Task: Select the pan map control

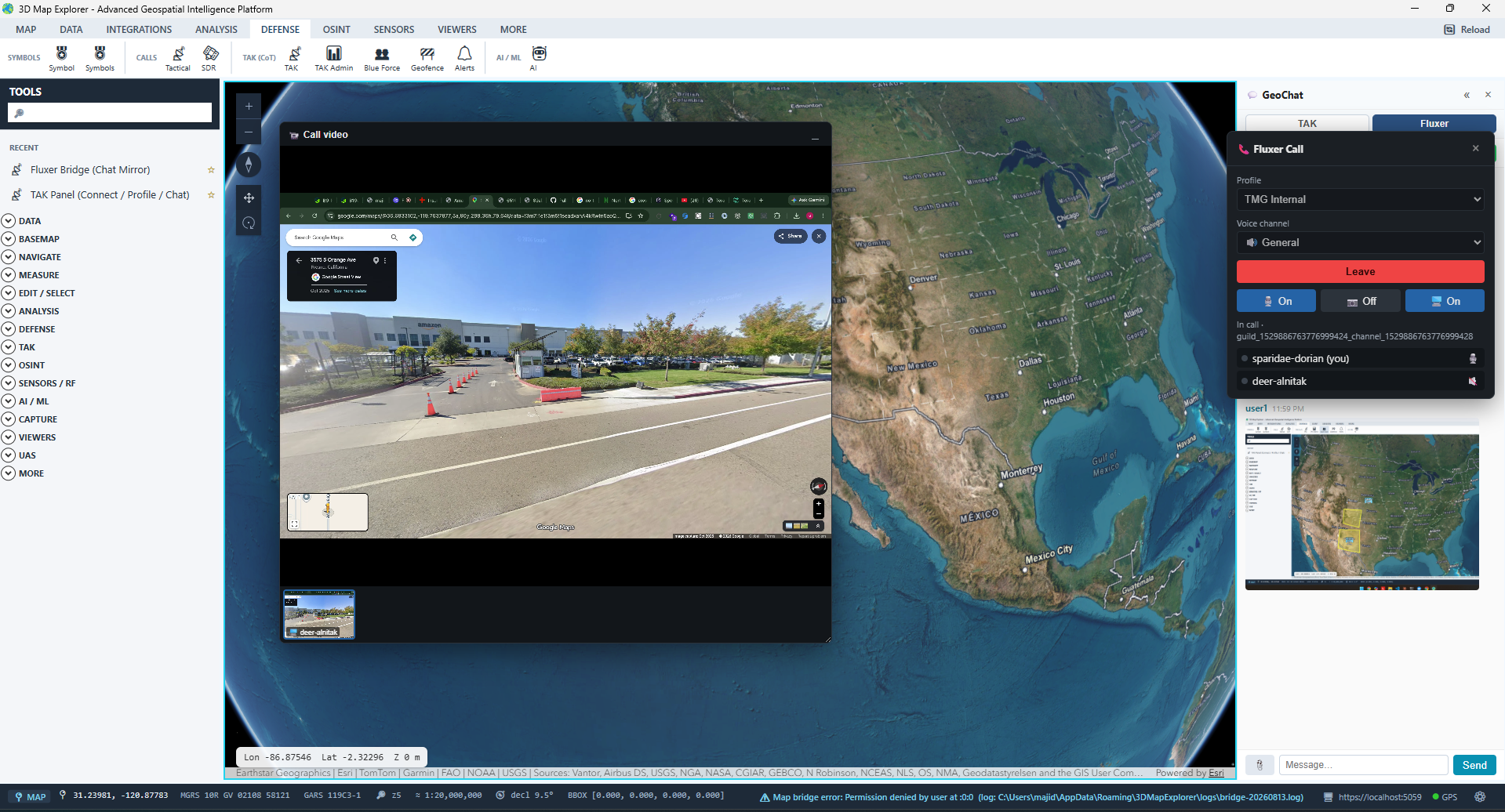Action: pyautogui.click(x=249, y=198)
